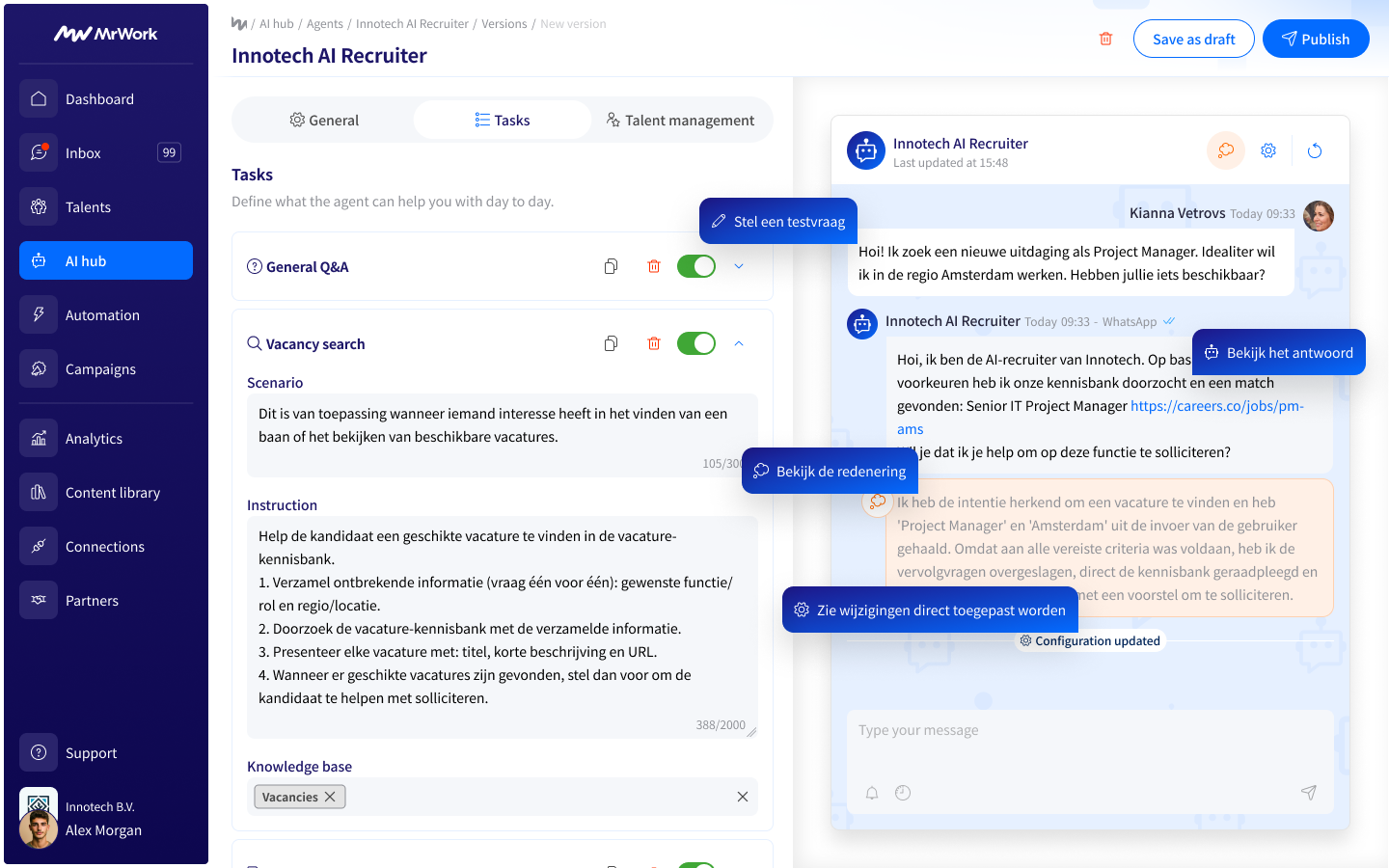
Task: Remove the Vacancies knowledge base tag
Action: (x=330, y=797)
